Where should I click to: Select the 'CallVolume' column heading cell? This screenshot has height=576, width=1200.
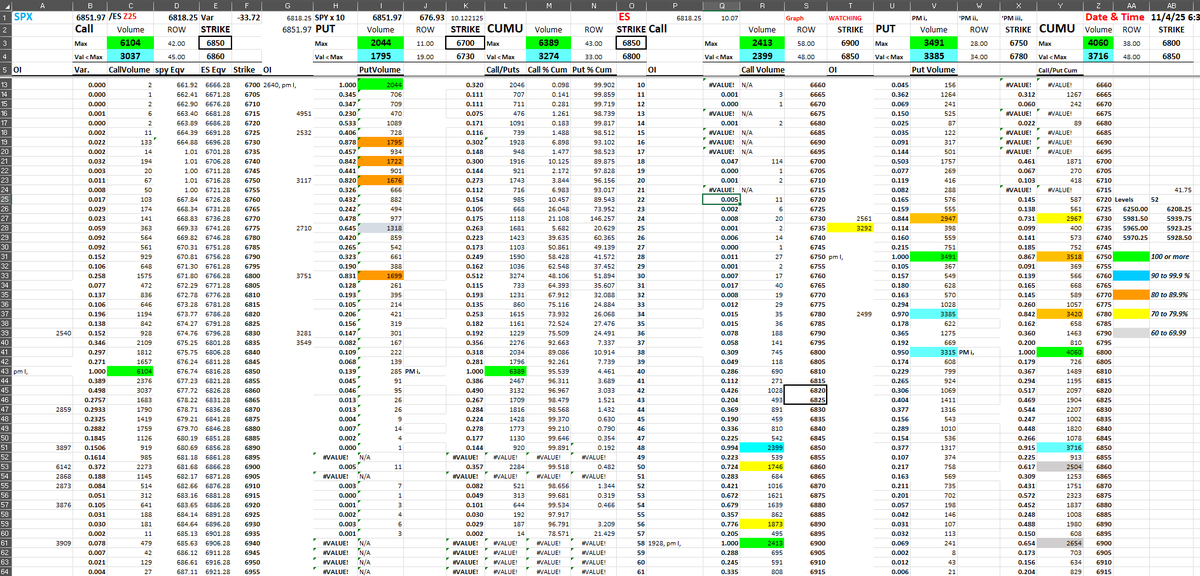pos(129,71)
